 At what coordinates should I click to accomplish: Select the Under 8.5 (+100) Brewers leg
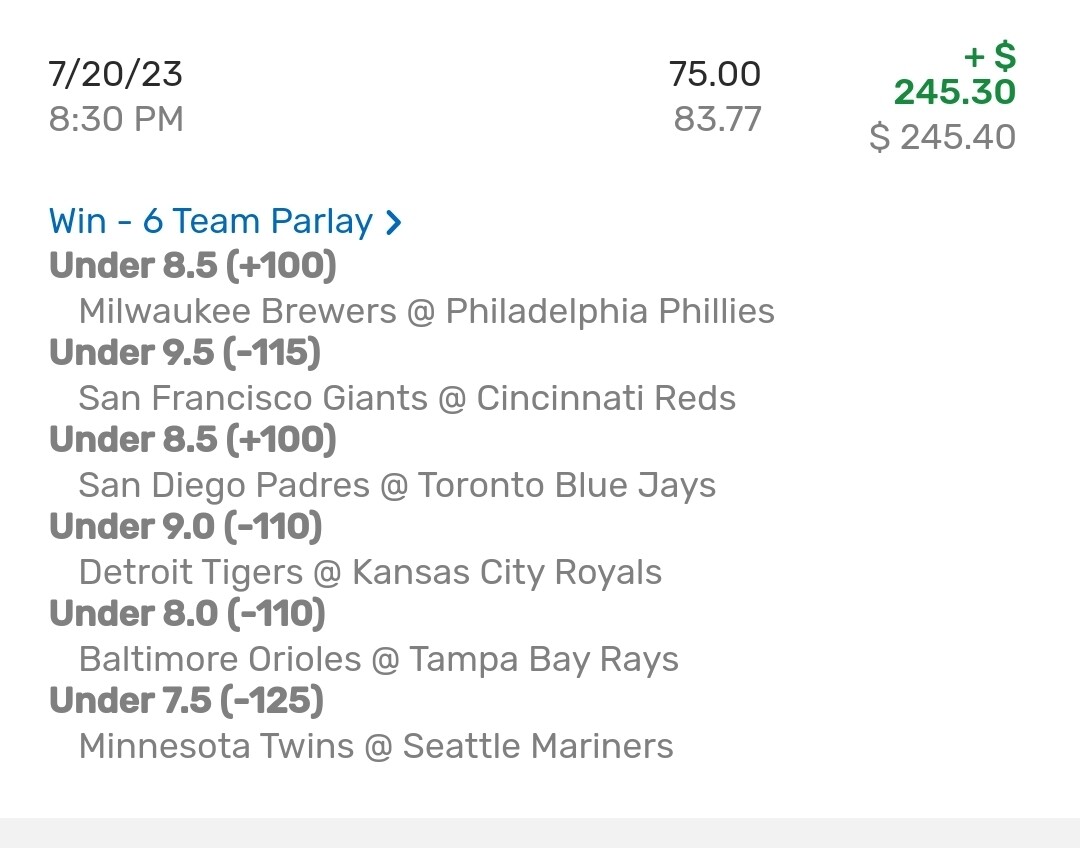coord(193,266)
